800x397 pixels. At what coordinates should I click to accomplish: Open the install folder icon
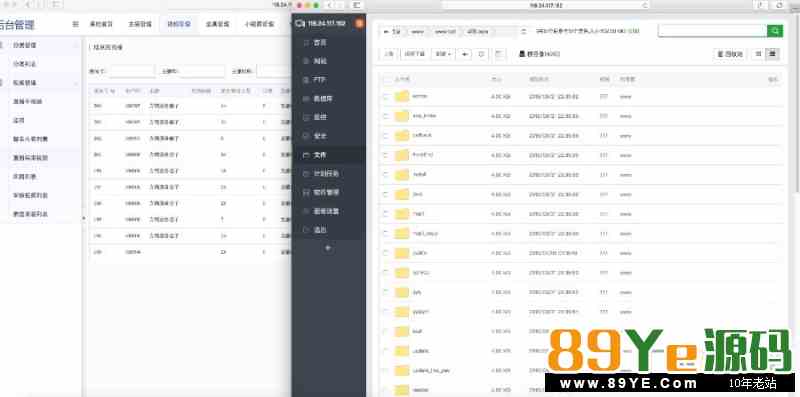(402, 175)
